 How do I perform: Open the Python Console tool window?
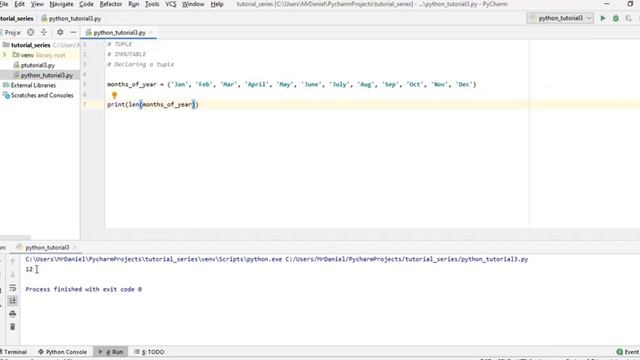point(62,352)
